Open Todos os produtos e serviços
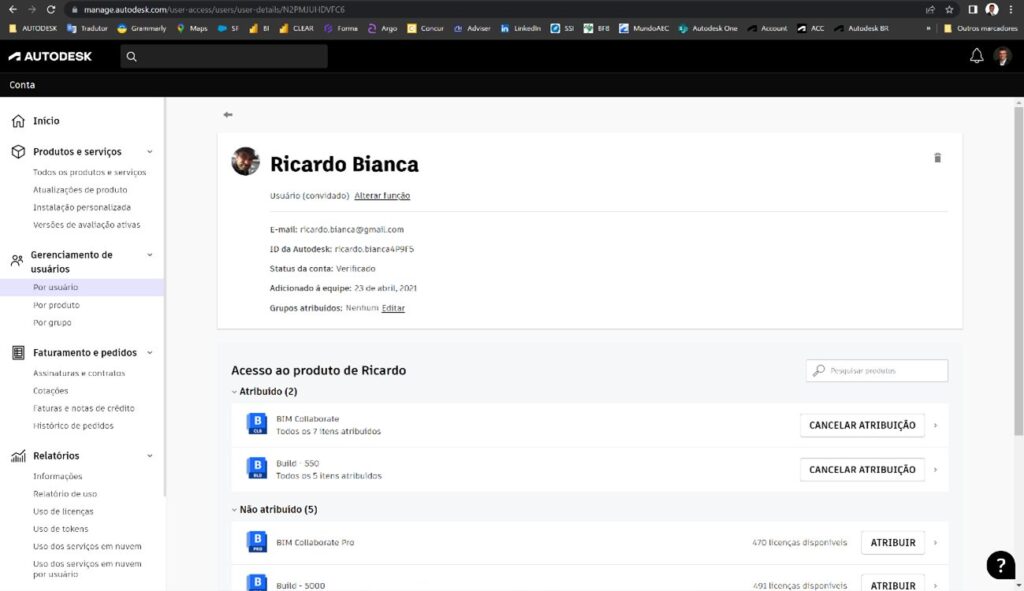Image resolution: width=1024 pixels, height=591 pixels. (x=89, y=172)
